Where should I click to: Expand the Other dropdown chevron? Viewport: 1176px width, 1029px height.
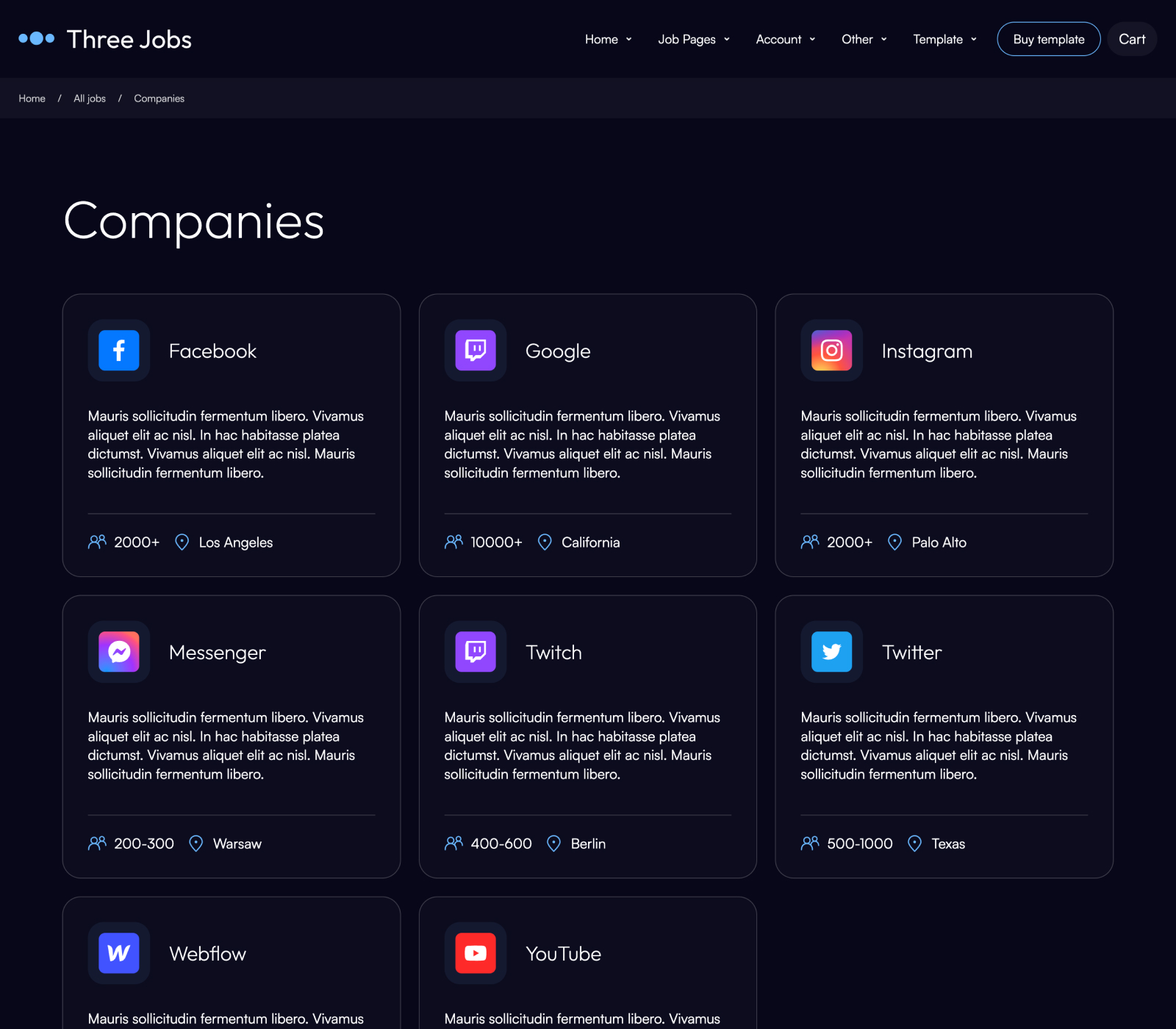884,39
